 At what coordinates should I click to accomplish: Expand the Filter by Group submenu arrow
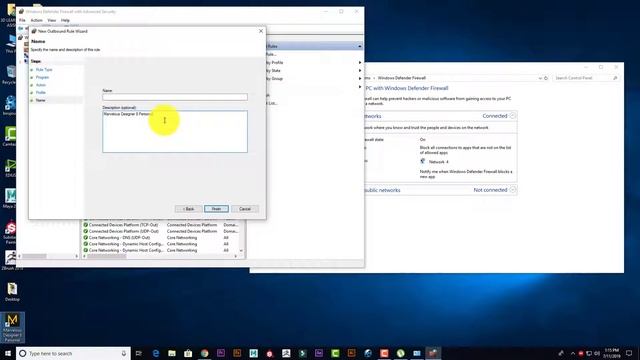click(x=360, y=78)
